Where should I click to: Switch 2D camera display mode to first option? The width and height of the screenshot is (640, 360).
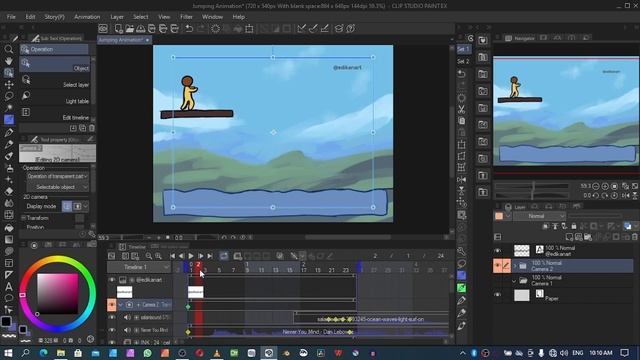67,206
